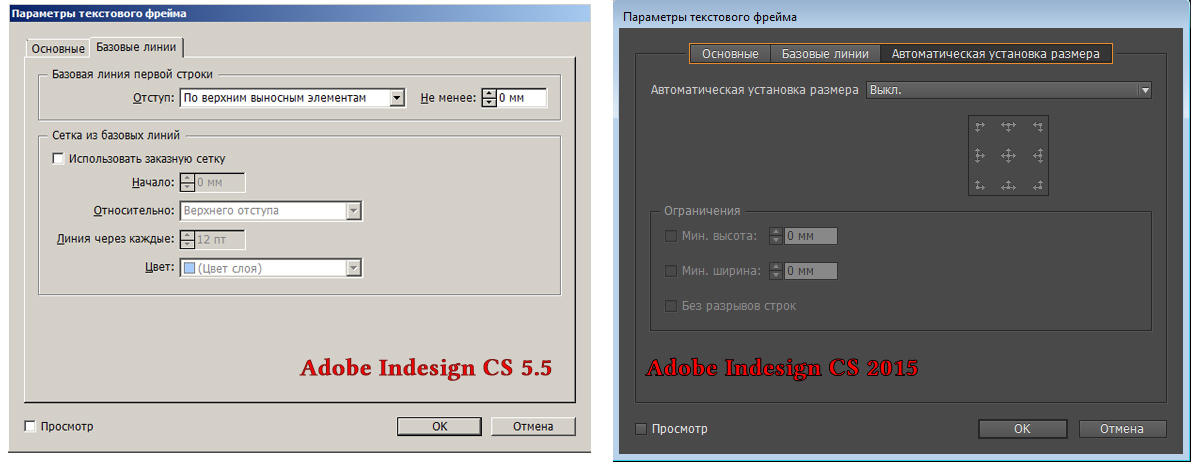Viewport: 1191px width, 462px height.
Task: Select the bottom-left auto-size reference point
Action: tap(980, 185)
